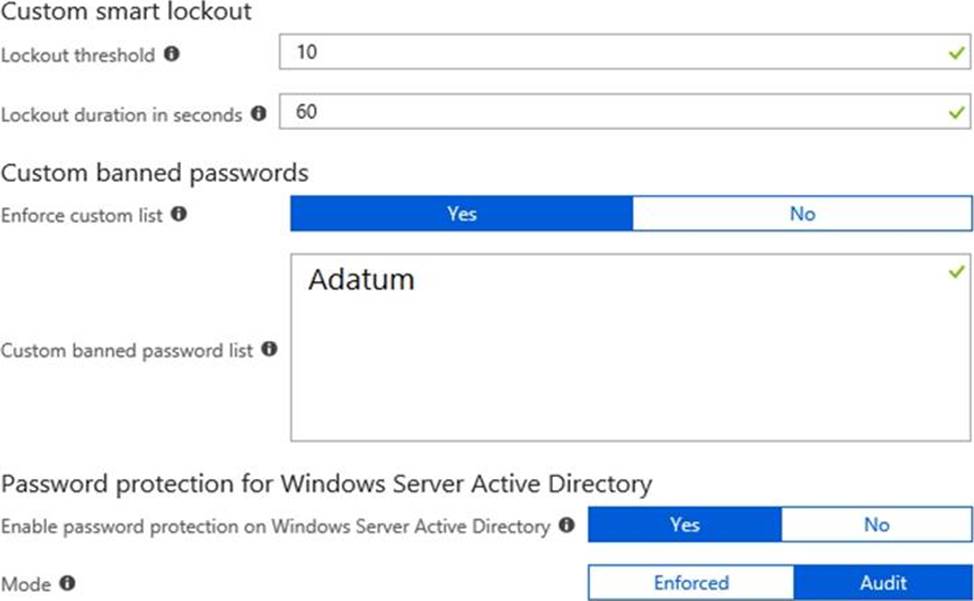The image size is (974, 601).
Task: Click the Lockout duration validation checkmark
Action: pyautogui.click(x=957, y=113)
